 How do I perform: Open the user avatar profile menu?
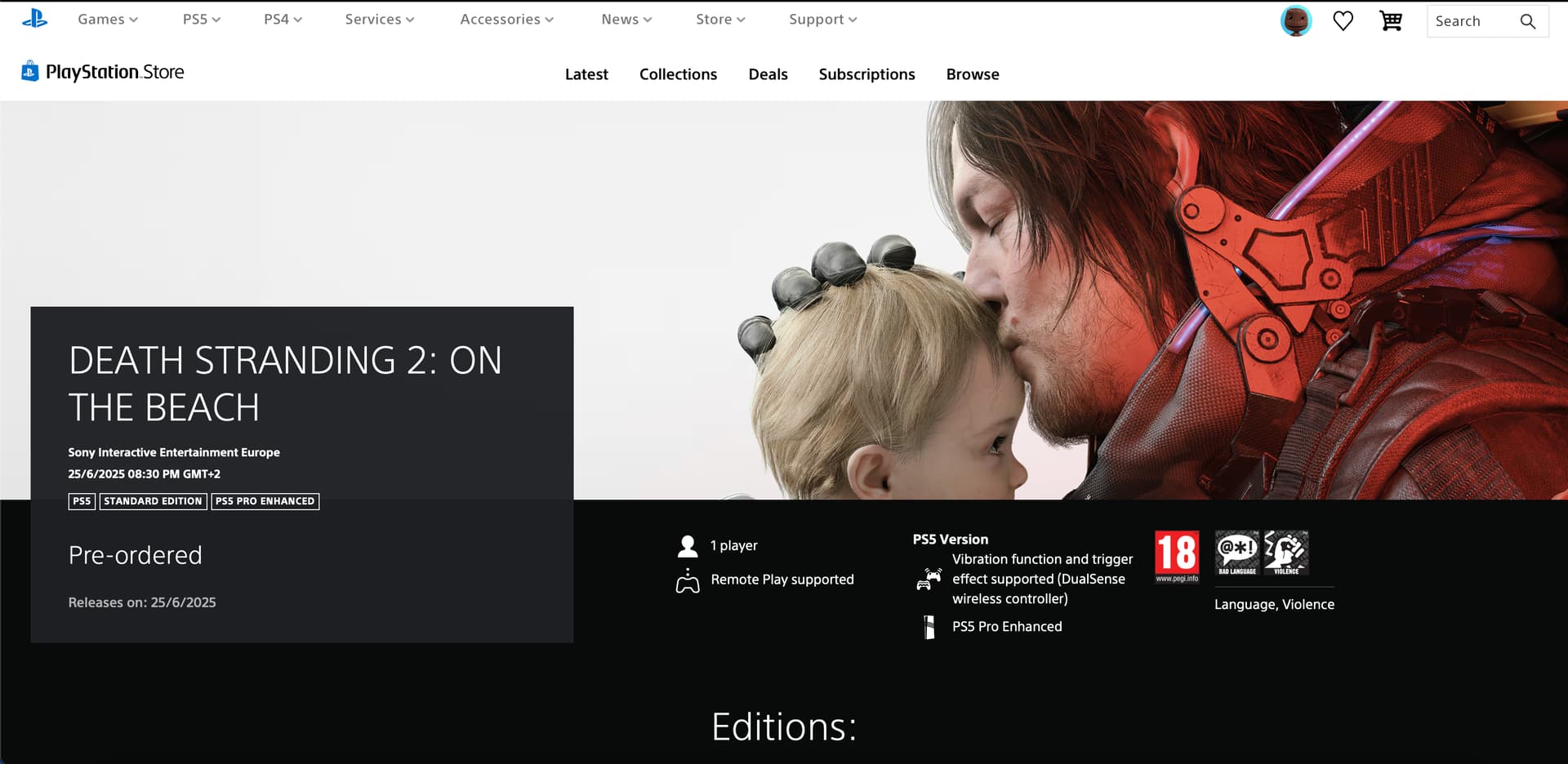point(1295,21)
